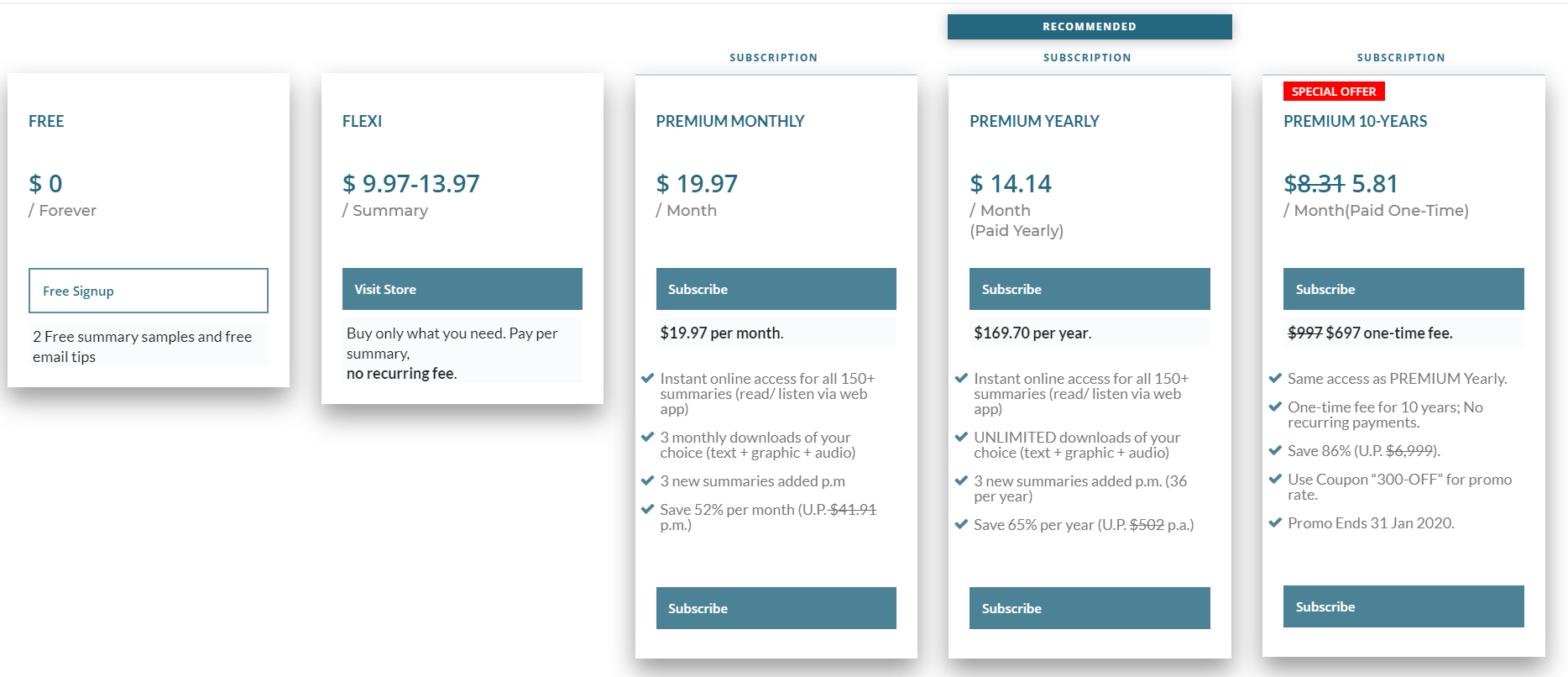Viewport: 1568px width, 677px height.
Task: Select the FLEXI plan heading
Action: [x=362, y=121]
